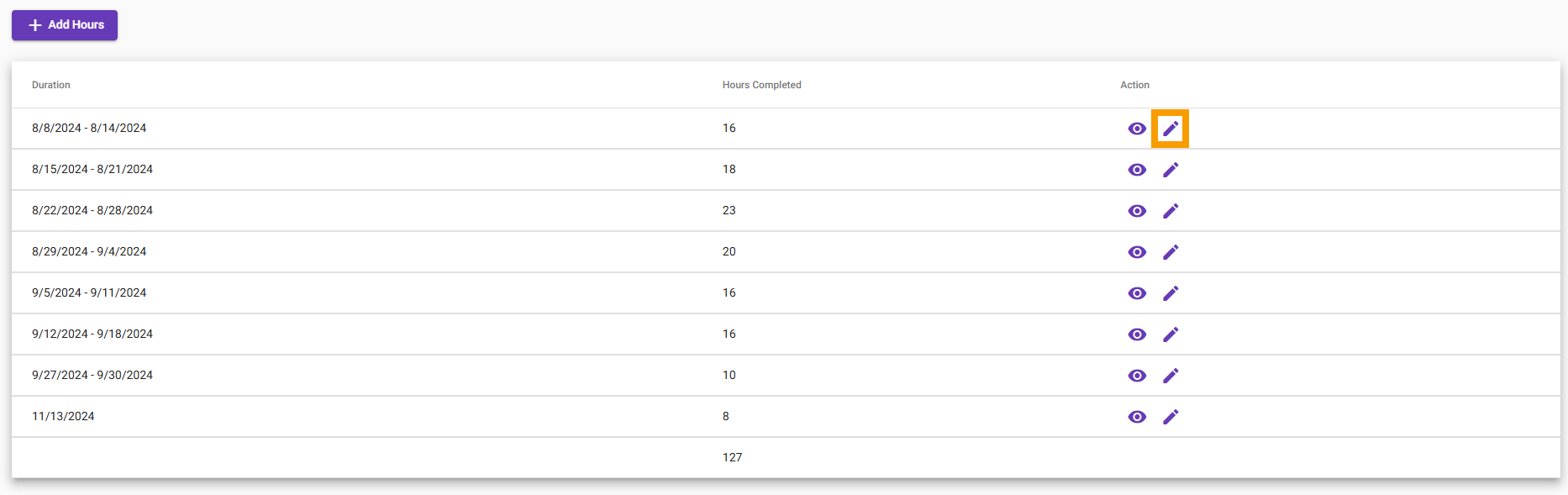
Task: Edit the 9/27/2024 - 9/30/2024 hours
Action: [x=1171, y=376]
